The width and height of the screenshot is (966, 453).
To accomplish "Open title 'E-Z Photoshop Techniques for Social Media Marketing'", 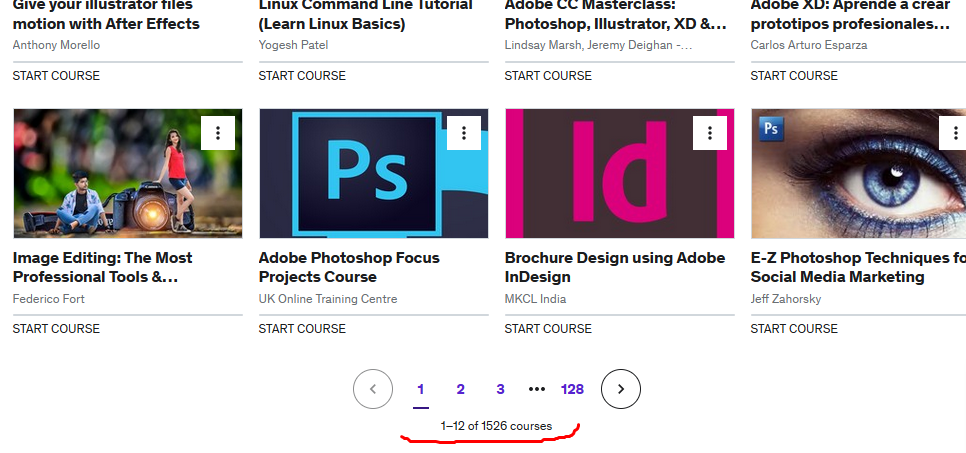I will pos(858,267).
